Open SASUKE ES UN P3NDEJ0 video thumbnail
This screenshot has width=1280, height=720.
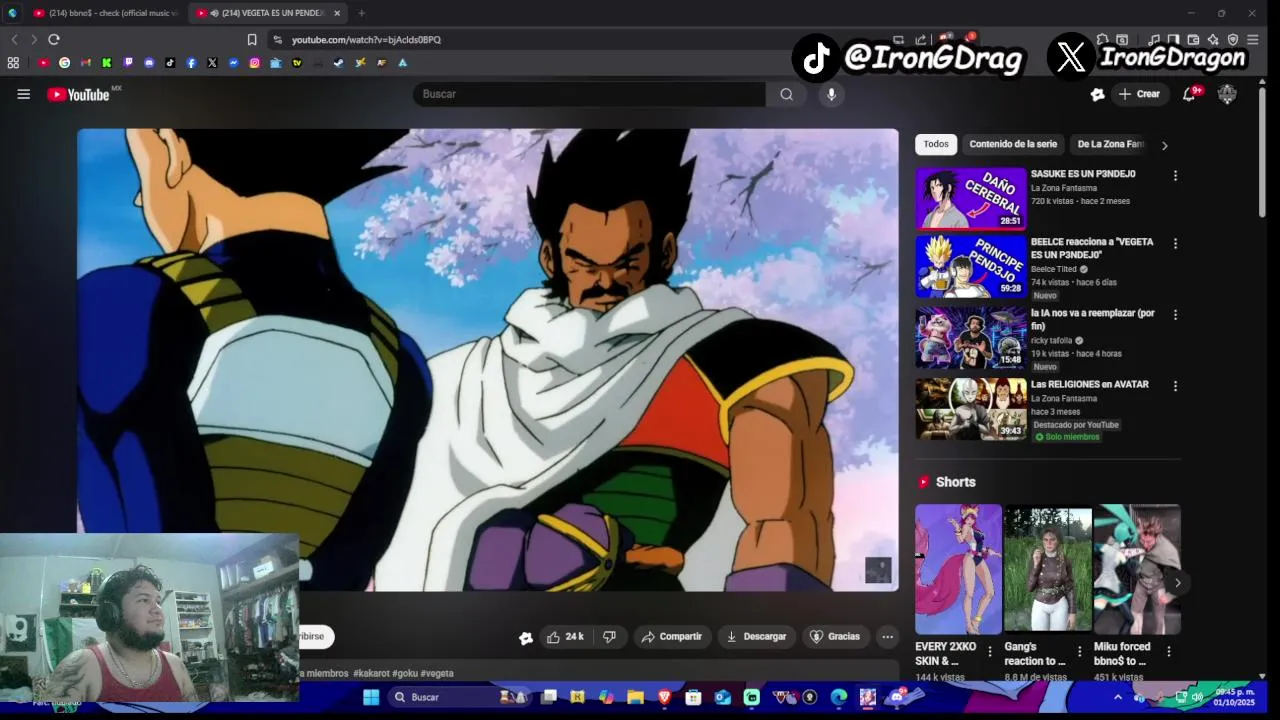click(x=971, y=198)
